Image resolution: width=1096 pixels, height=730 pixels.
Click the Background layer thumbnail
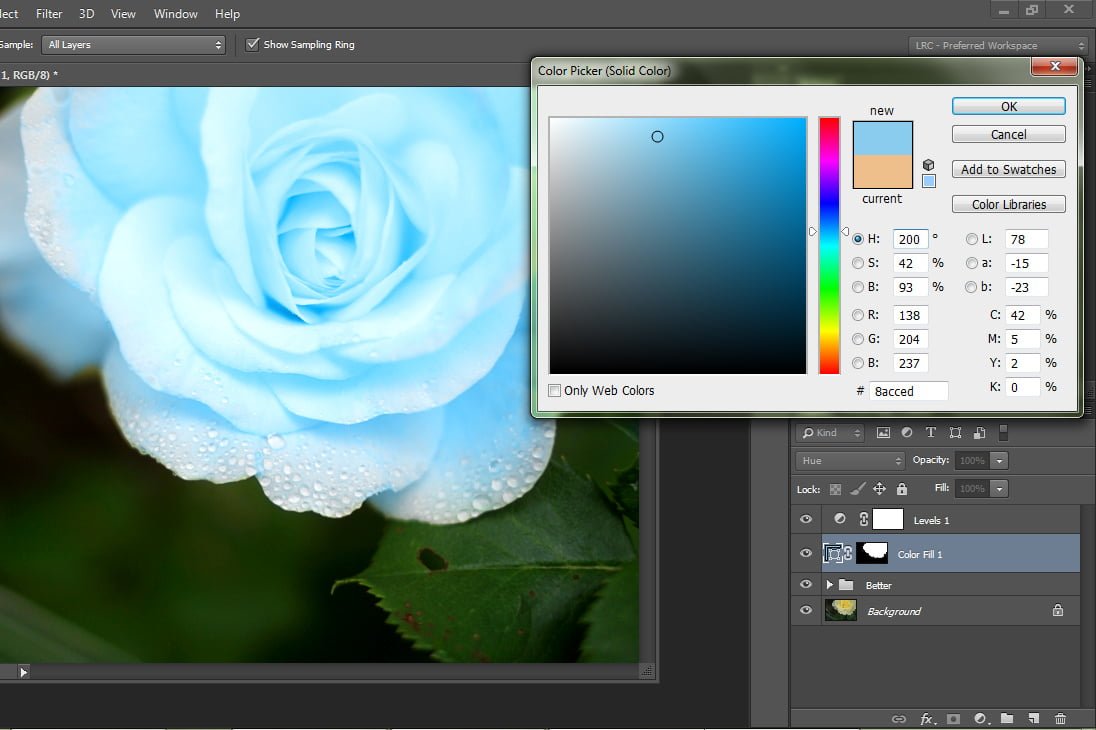[x=841, y=610]
